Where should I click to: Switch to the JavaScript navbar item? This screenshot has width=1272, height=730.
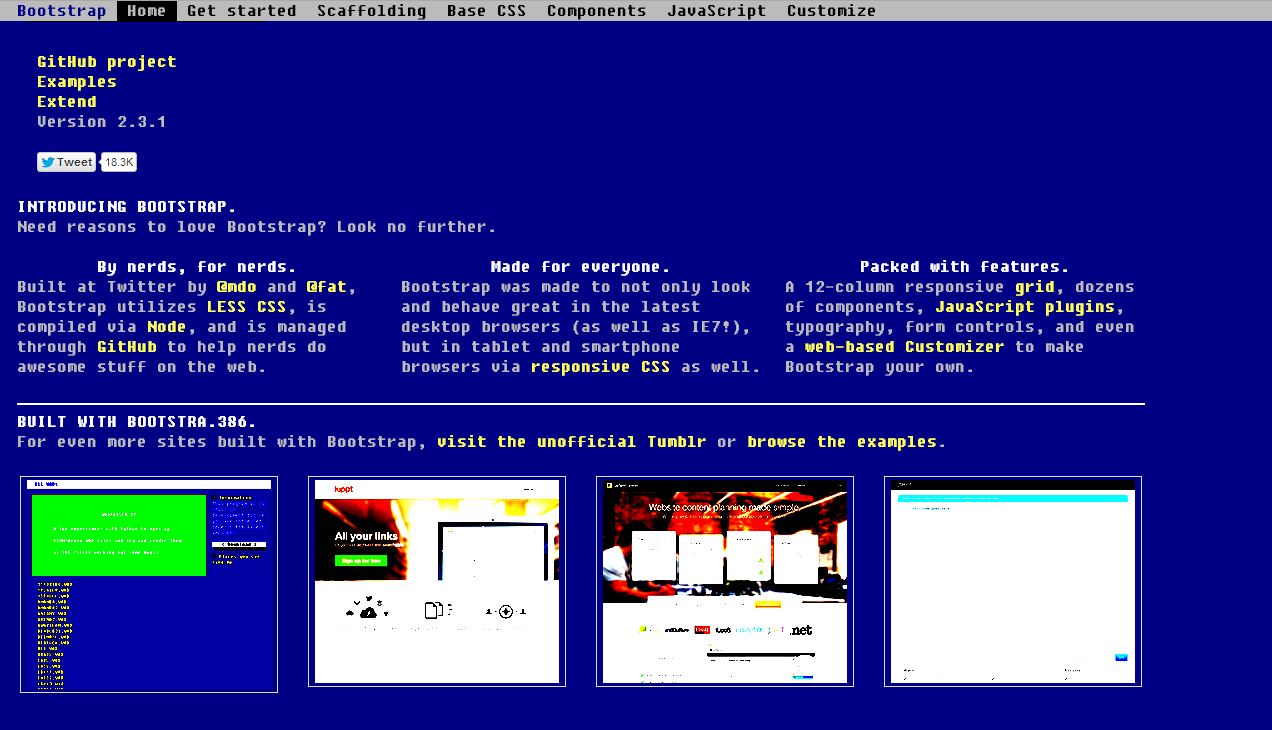click(716, 11)
